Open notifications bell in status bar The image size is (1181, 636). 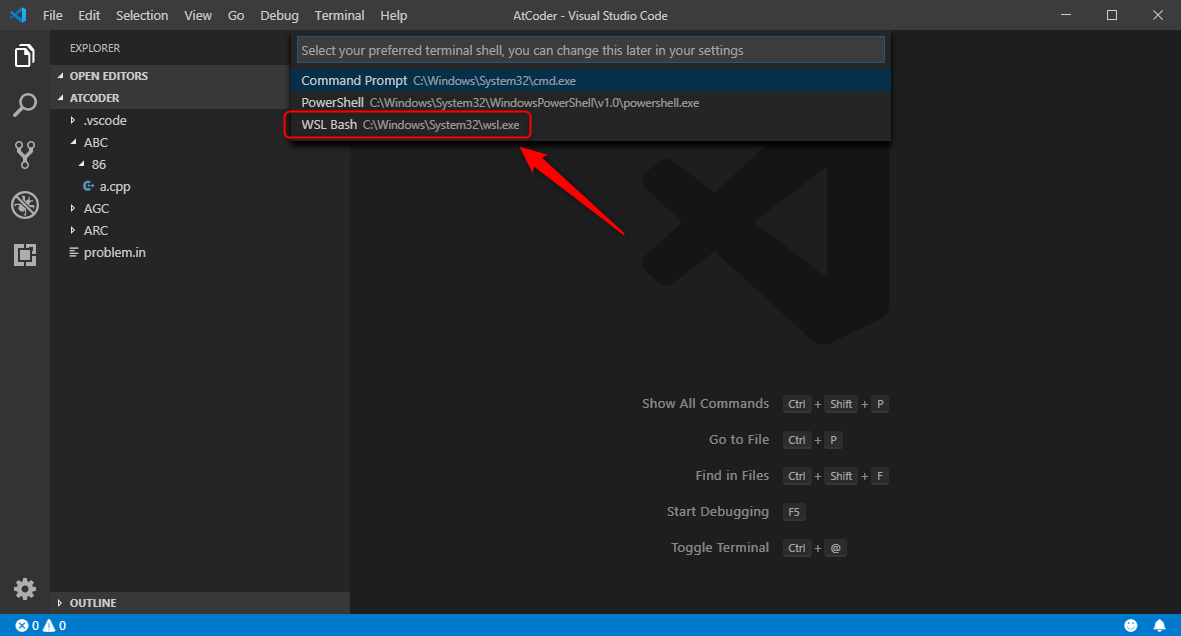1159,625
